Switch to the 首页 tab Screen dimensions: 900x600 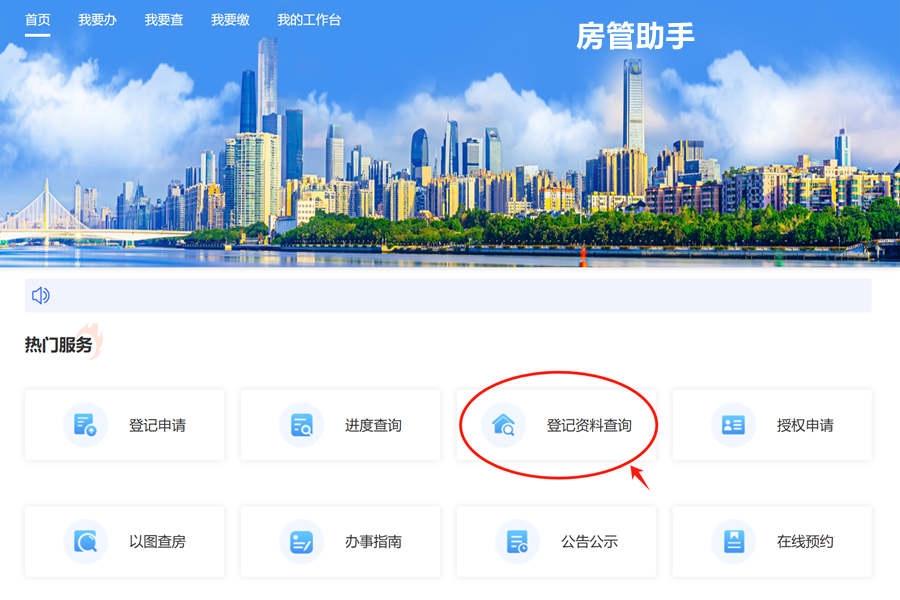(x=38, y=20)
